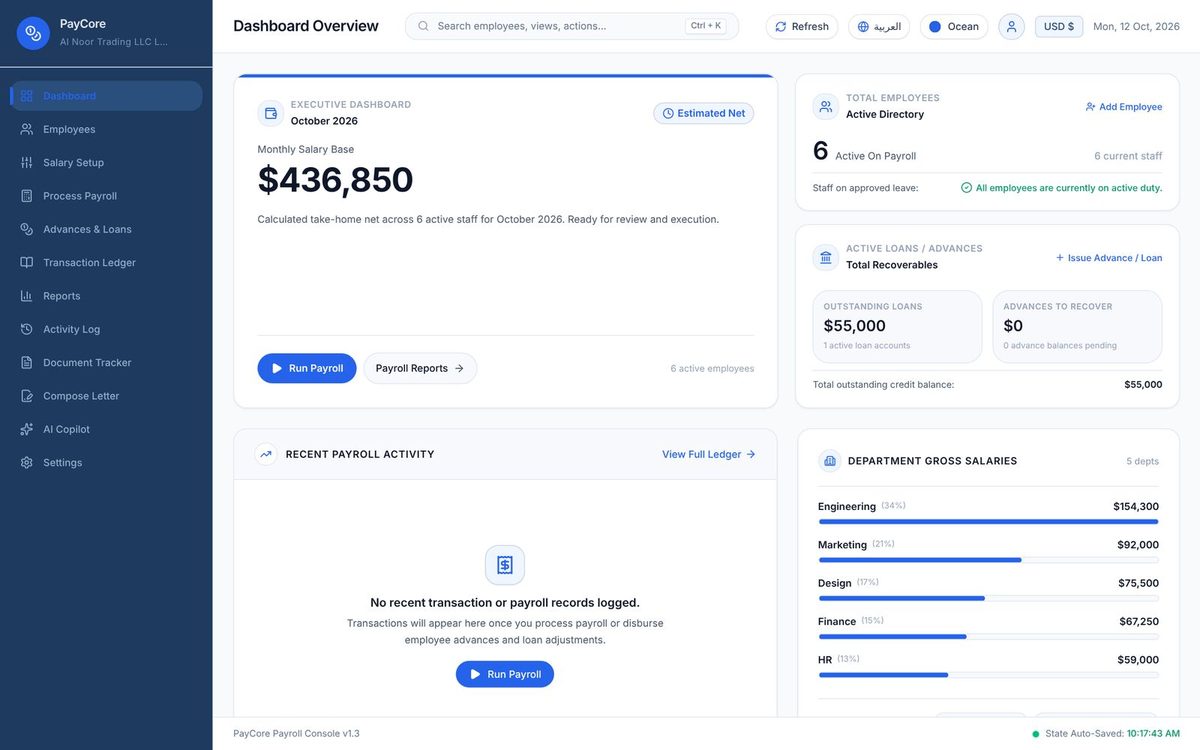Click the Document Tracker file icon
Screen dimensions: 1200x750
pyautogui.click(x=27, y=362)
